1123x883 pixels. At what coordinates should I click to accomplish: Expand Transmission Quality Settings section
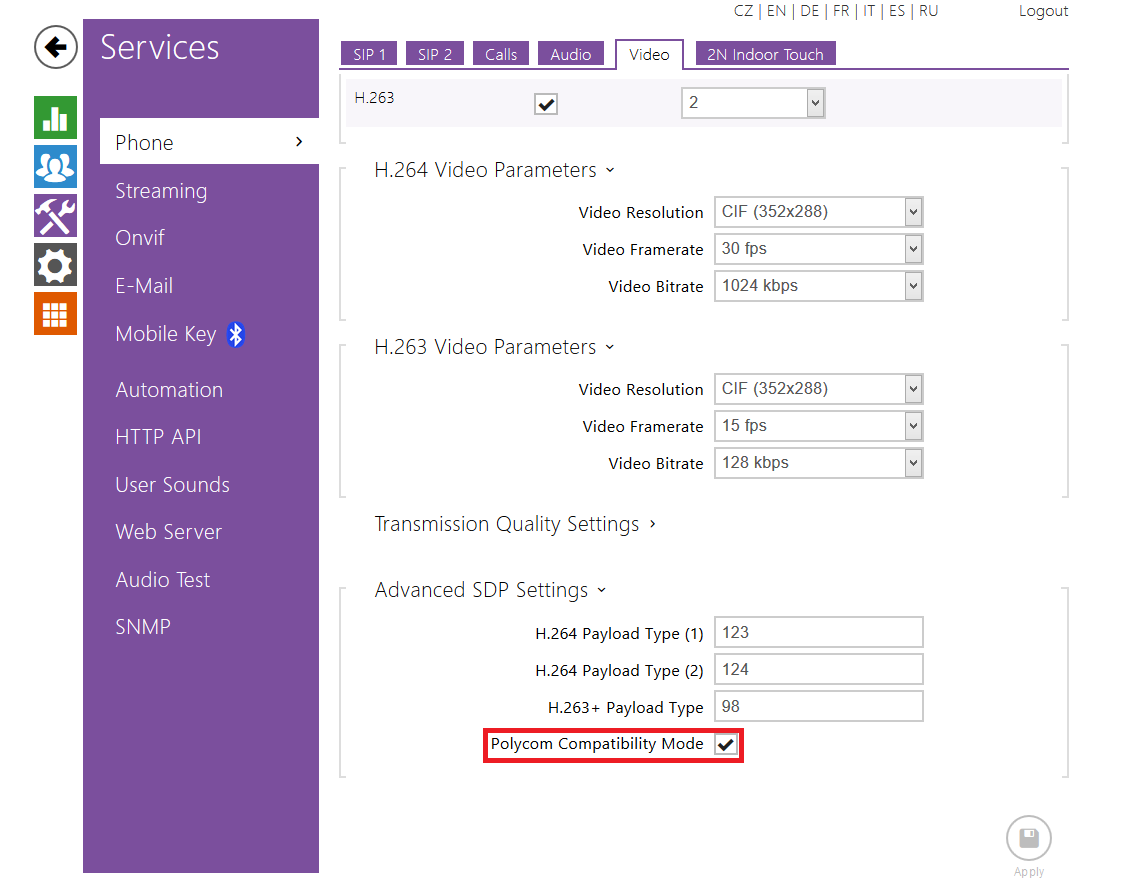coord(515,524)
